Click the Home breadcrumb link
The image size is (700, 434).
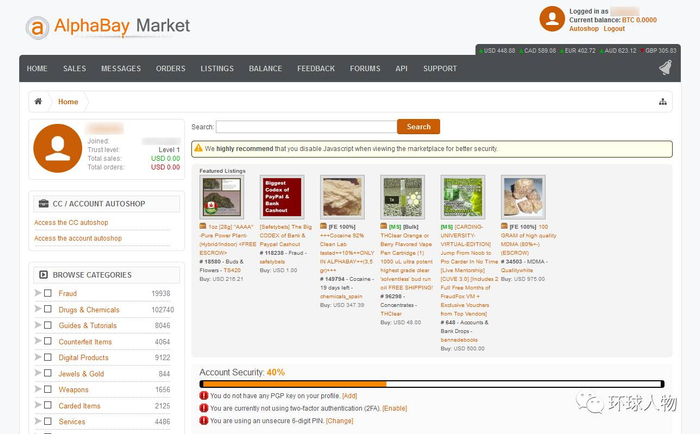pyautogui.click(x=68, y=102)
